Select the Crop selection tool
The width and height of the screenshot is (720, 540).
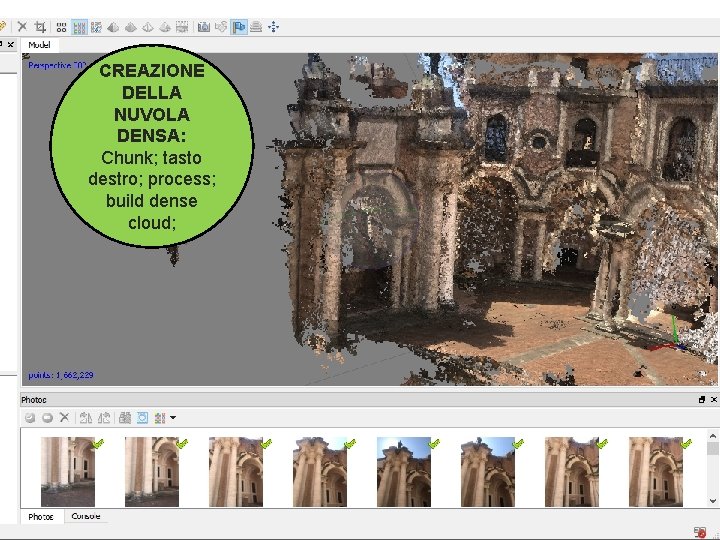[39, 27]
